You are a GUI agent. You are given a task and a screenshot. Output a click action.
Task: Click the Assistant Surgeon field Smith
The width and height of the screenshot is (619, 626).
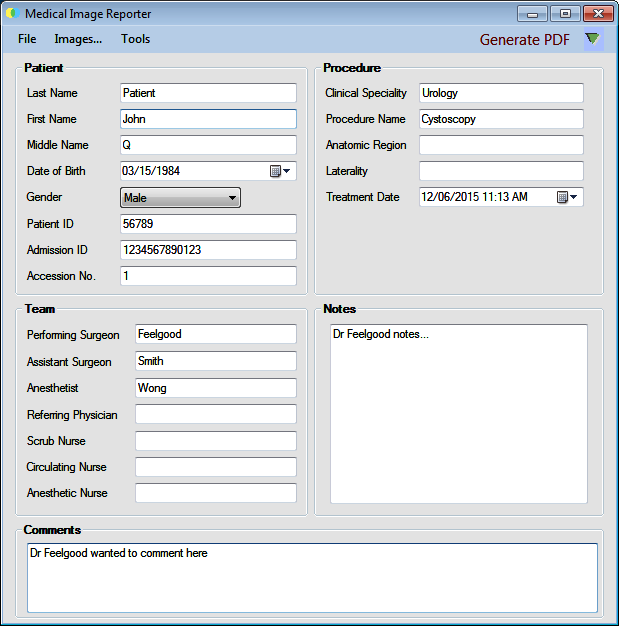pos(216,361)
